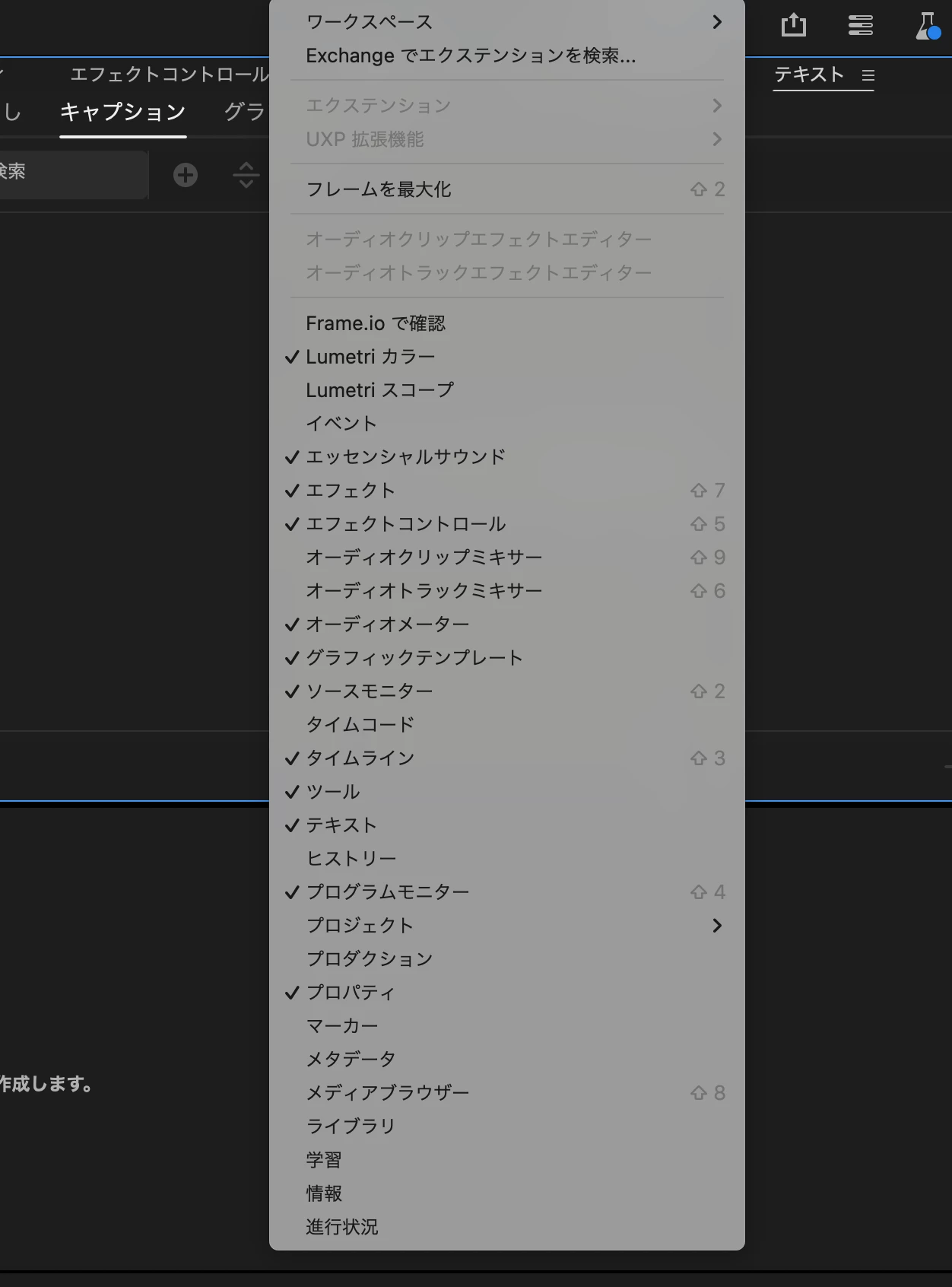This screenshot has width=952, height=1287.
Task: Open オーディオクリップミキサー panel
Action: [x=507, y=558]
